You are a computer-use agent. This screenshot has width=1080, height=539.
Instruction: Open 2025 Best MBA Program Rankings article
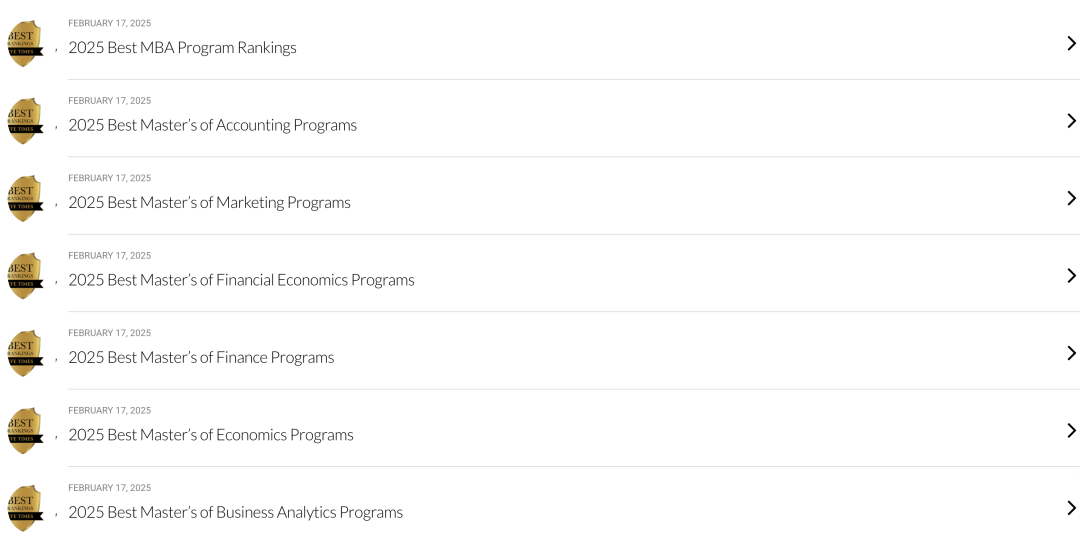pos(183,47)
